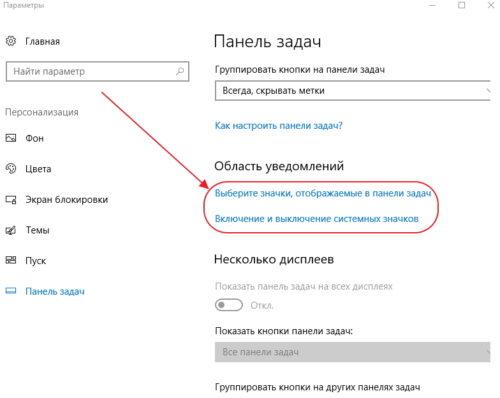Click the Несколько дисплеев heading
This screenshot has height=398, width=500.
point(274,259)
